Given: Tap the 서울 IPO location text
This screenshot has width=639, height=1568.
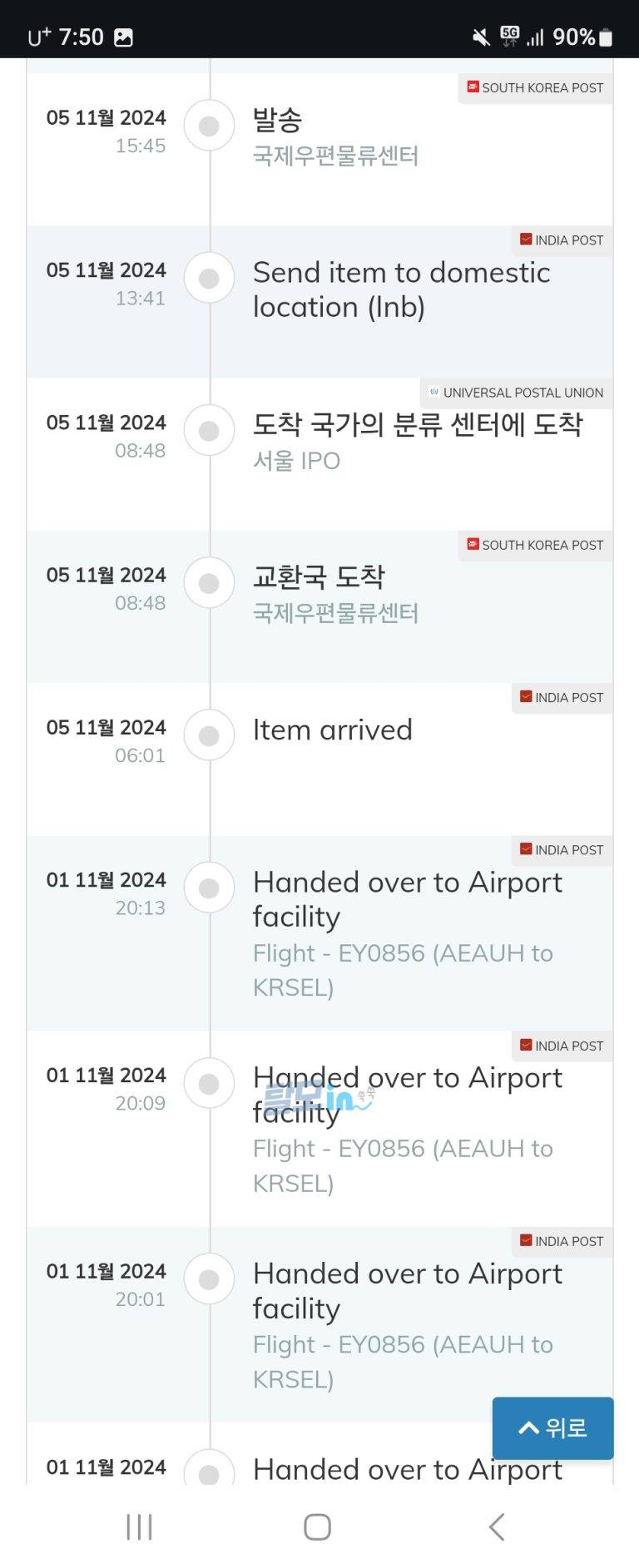Looking at the screenshot, I should [x=296, y=461].
